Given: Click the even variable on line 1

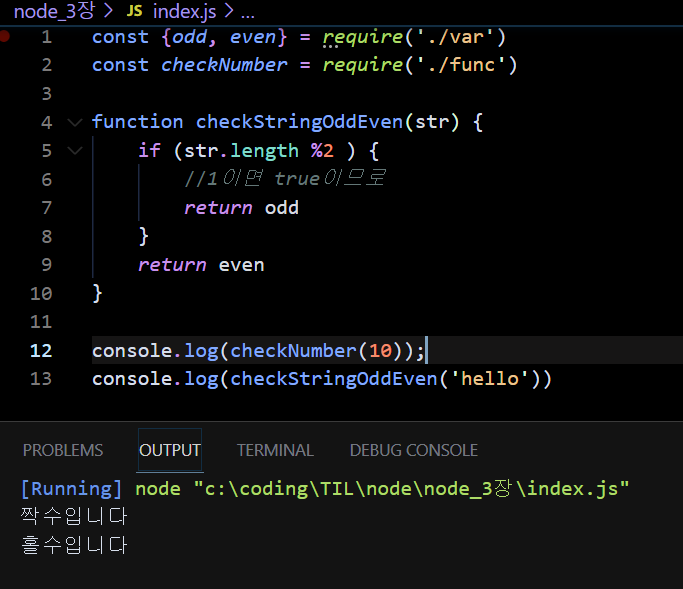Looking at the screenshot, I should 253,37.
